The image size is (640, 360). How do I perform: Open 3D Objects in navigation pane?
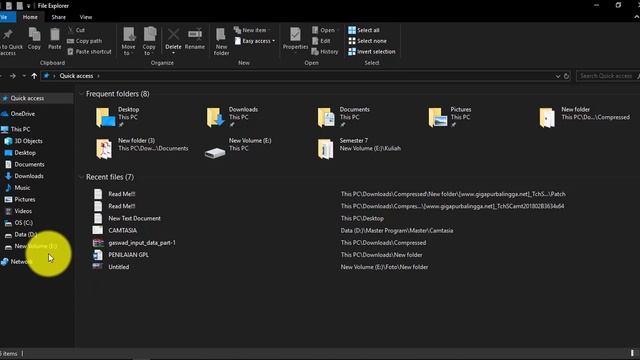(x=28, y=141)
